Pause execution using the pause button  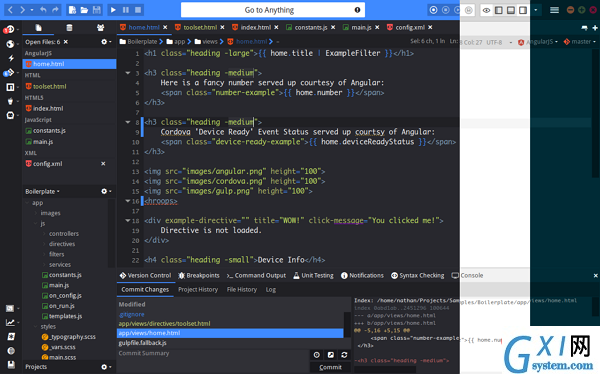(126, 10)
